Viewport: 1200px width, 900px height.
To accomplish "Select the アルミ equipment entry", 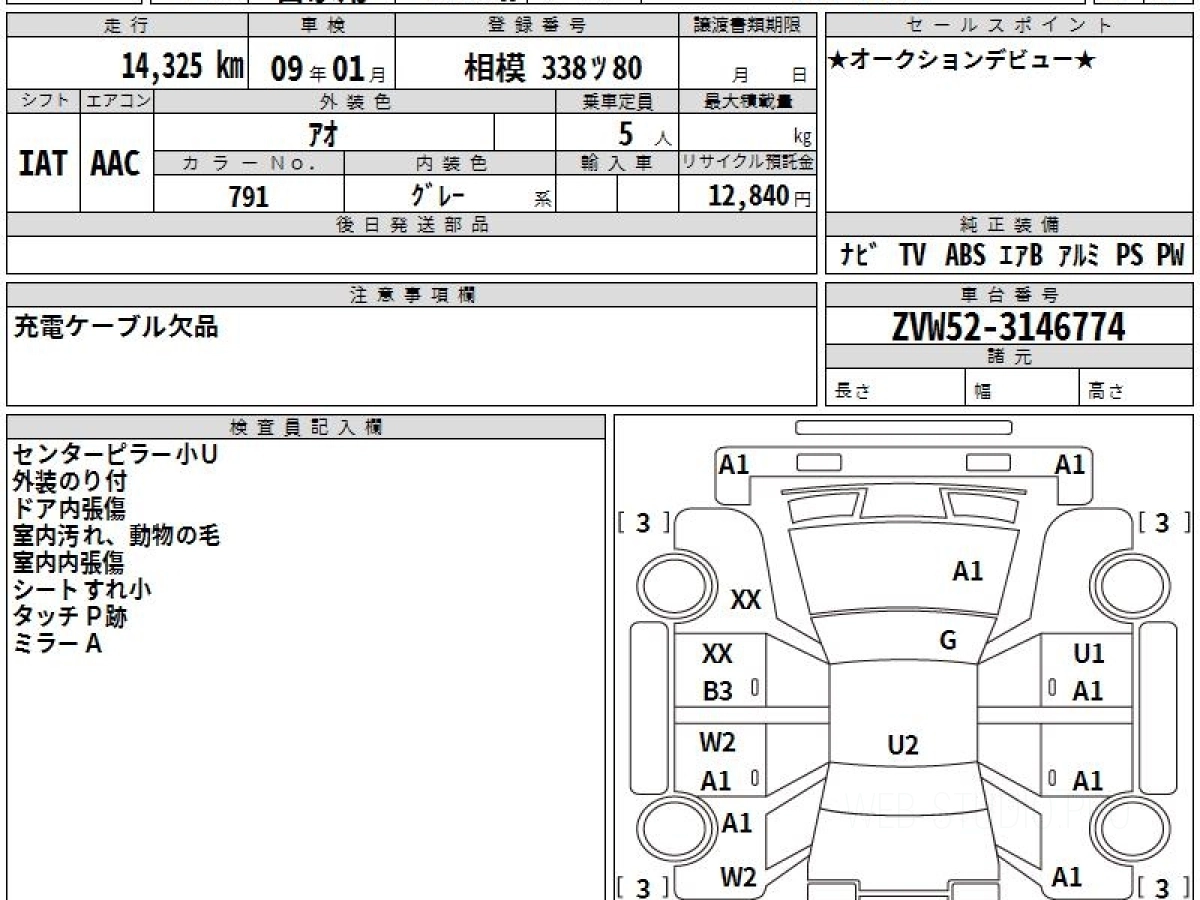I will click(x=1078, y=256).
